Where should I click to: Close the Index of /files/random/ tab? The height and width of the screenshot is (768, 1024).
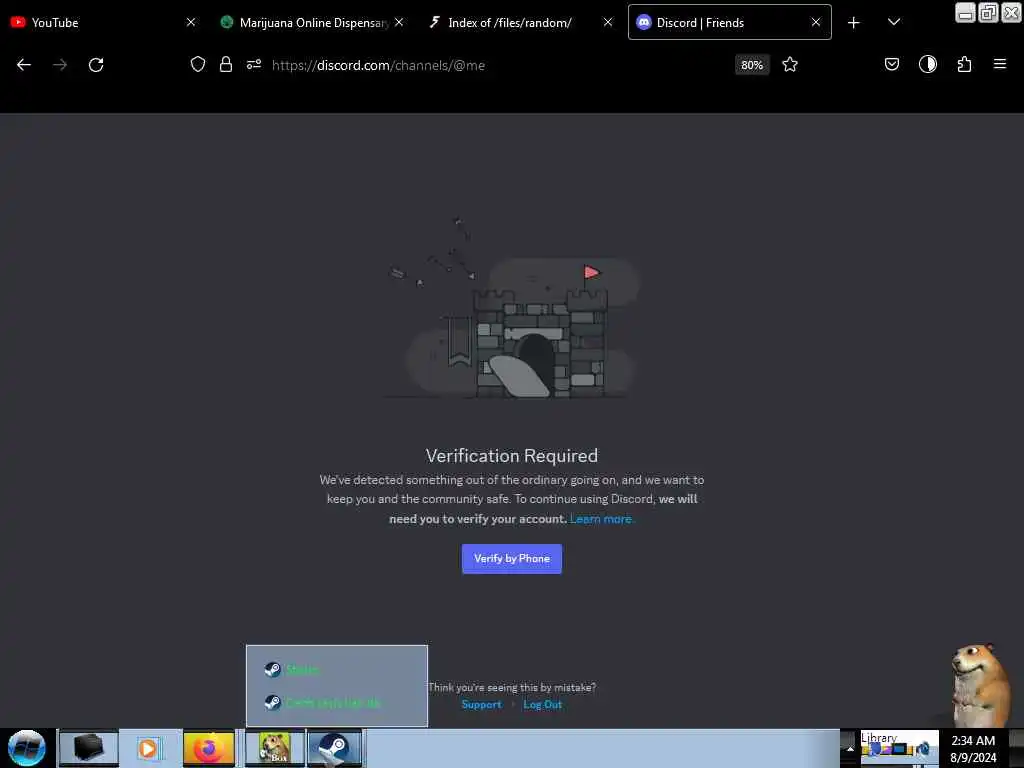coord(608,22)
